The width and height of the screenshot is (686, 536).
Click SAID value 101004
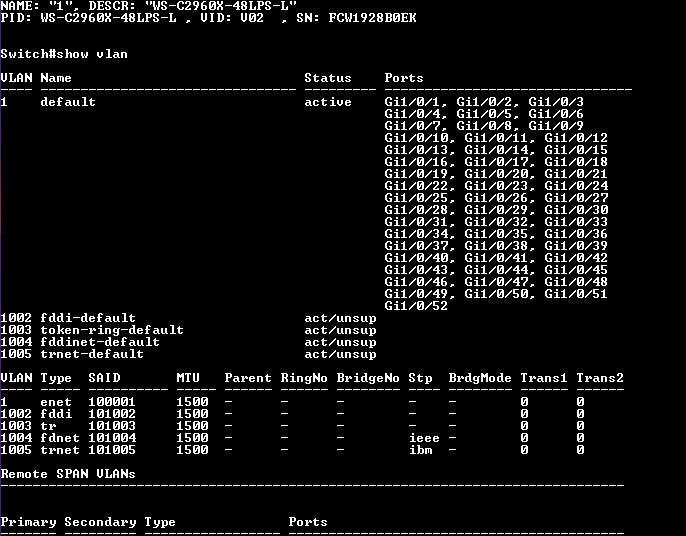112,438
